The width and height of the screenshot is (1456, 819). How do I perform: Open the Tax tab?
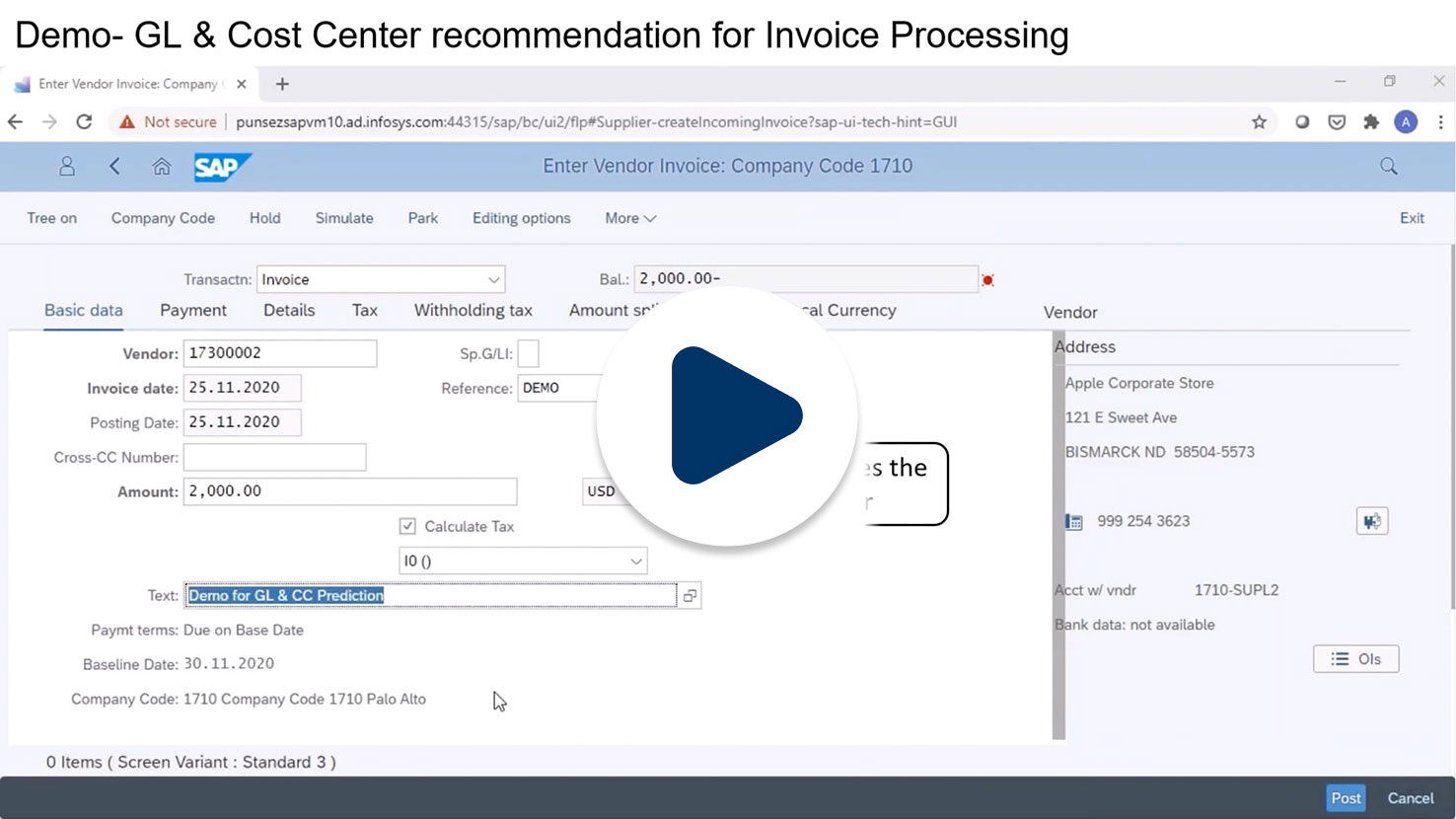(365, 310)
